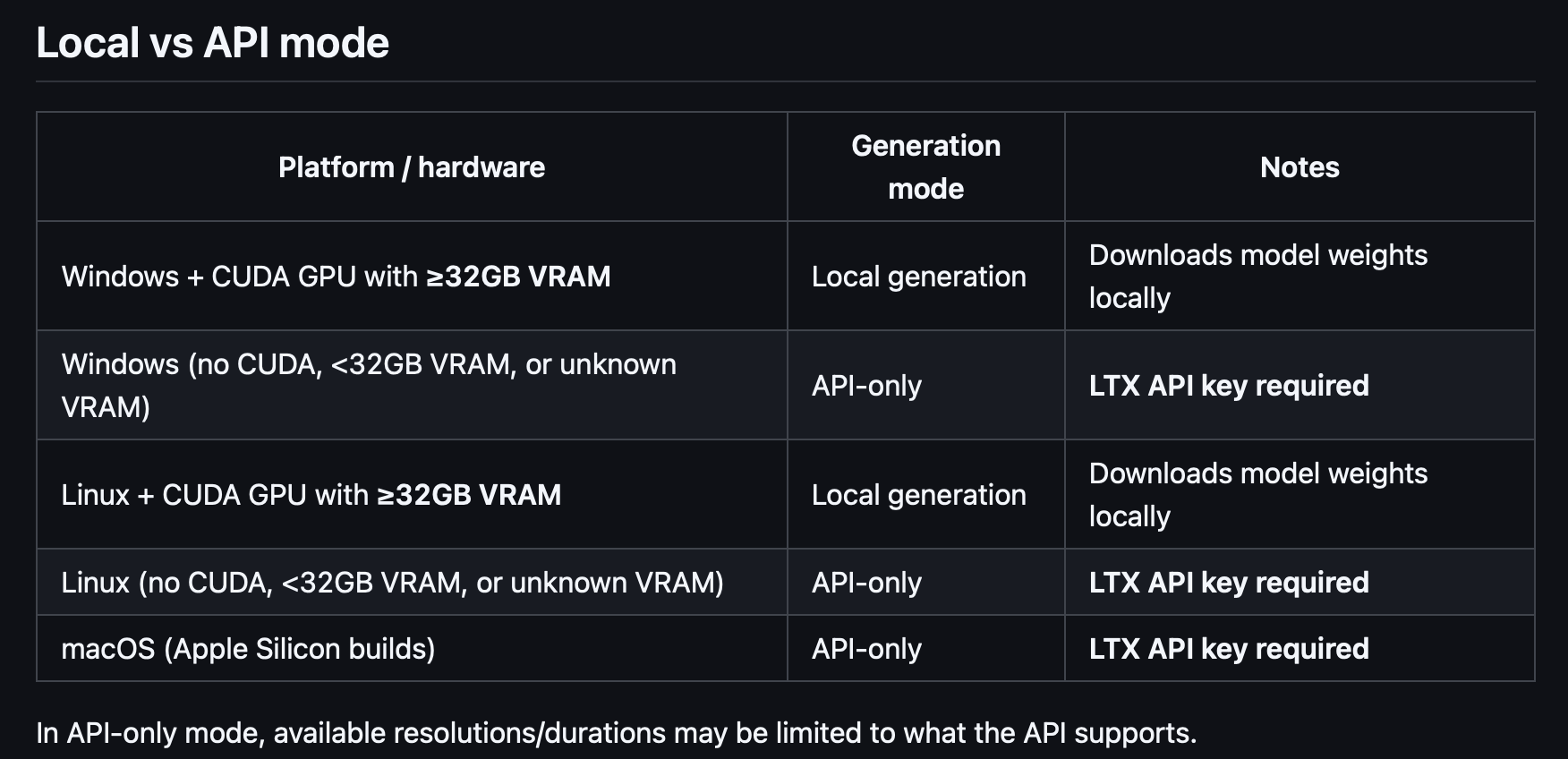1568x759 pixels.
Task: Click the "Platform / hardware" column header
Action: coord(412,167)
